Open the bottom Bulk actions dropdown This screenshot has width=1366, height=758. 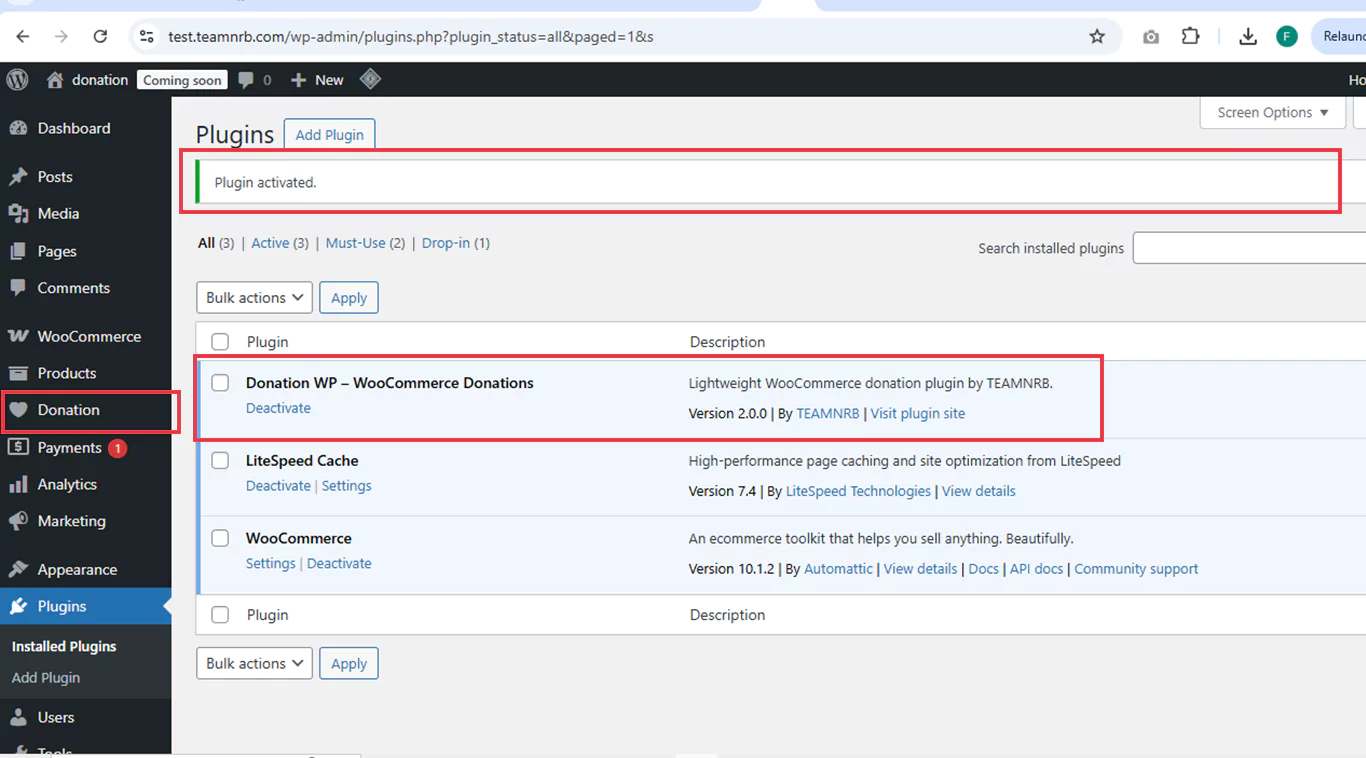(254, 664)
